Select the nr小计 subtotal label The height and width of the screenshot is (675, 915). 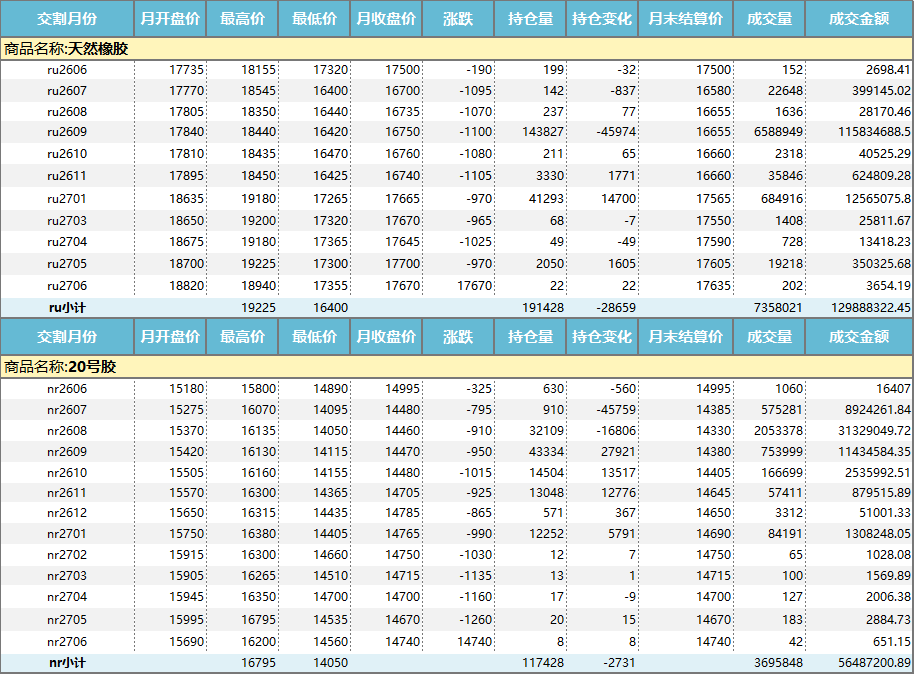pyautogui.click(x=67, y=663)
